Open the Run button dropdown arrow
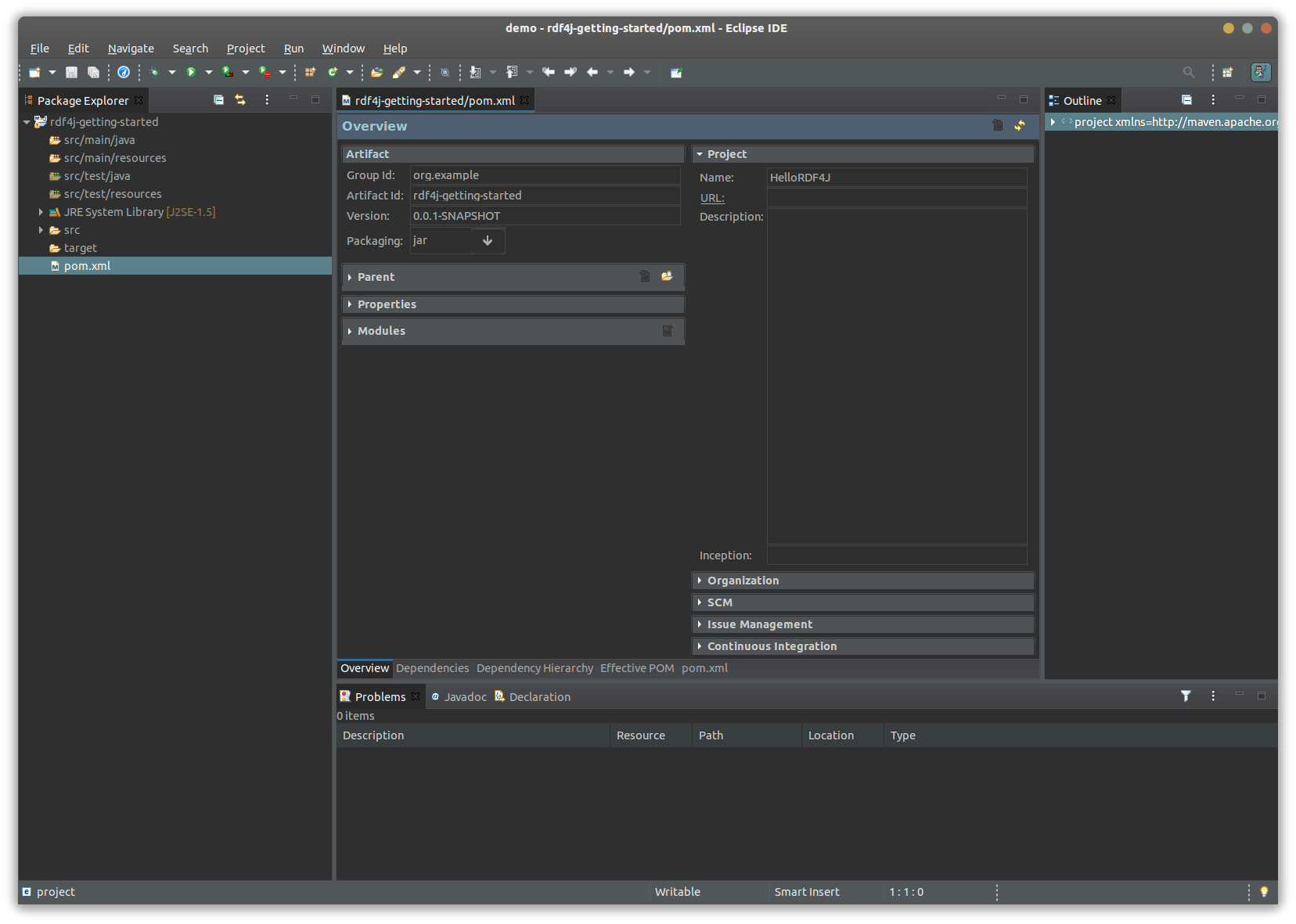Image resolution: width=1296 pixels, height=924 pixels. point(209,73)
